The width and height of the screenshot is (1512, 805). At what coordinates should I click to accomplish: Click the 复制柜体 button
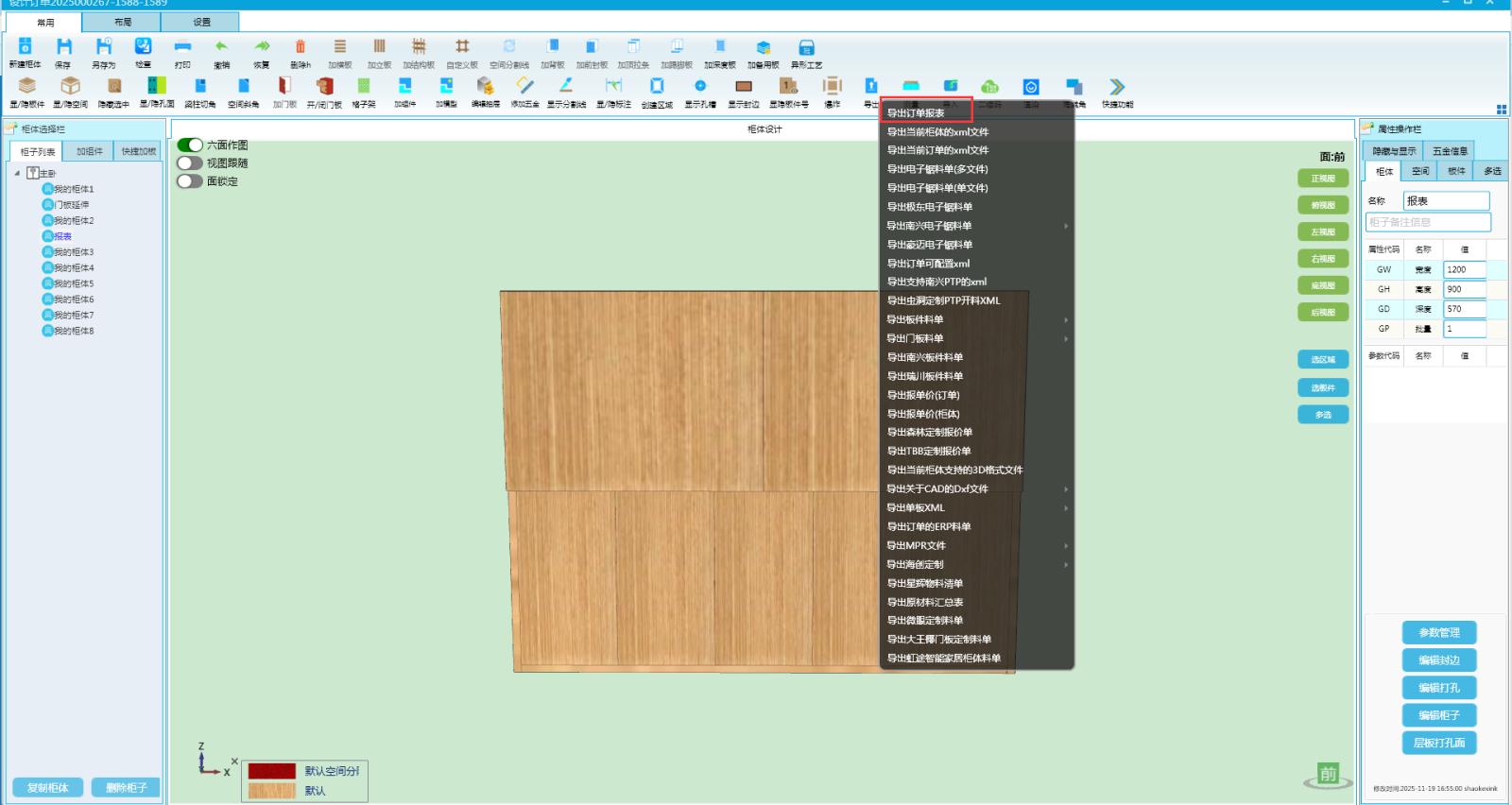48,787
